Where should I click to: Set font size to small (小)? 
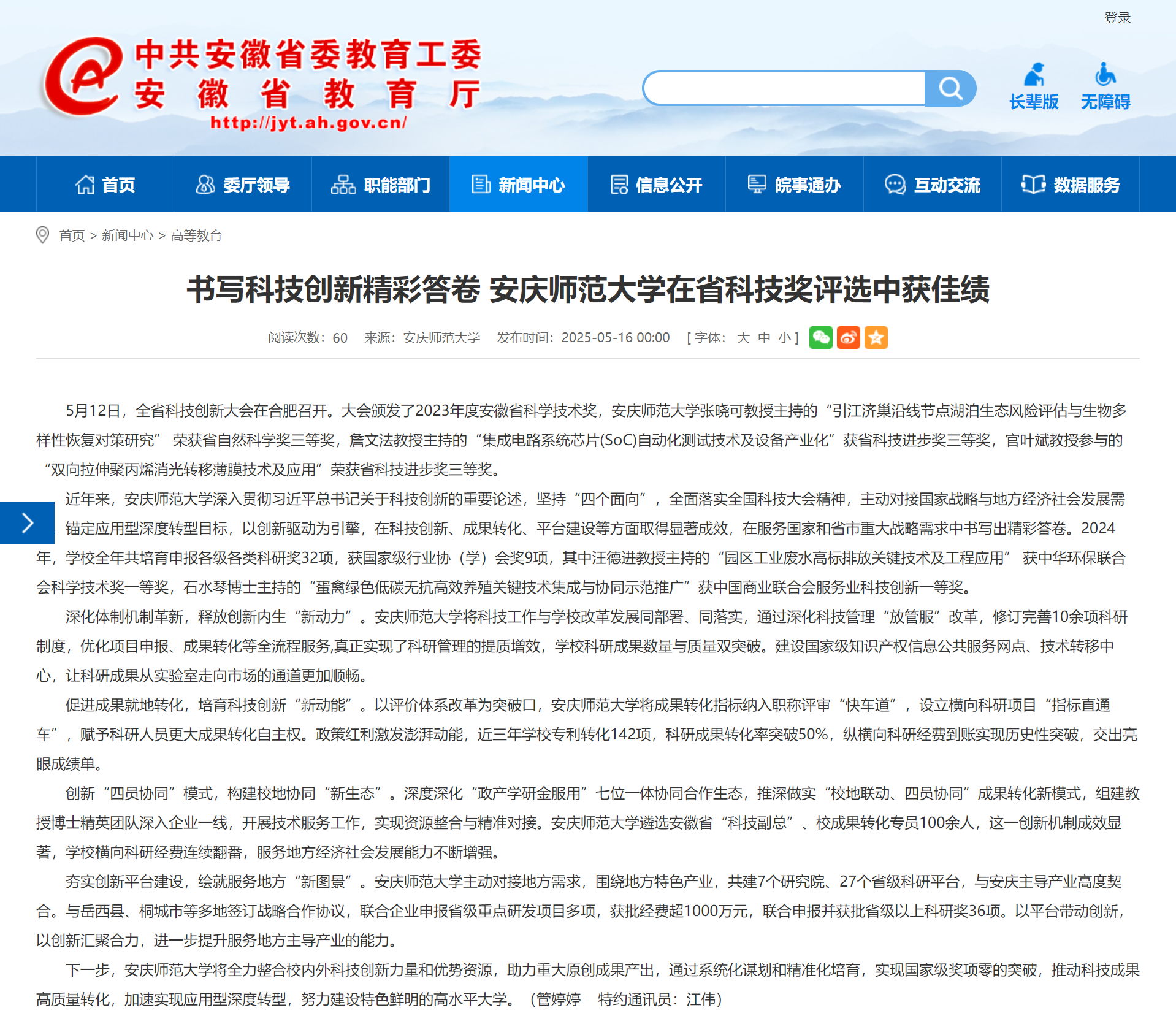coord(784,338)
